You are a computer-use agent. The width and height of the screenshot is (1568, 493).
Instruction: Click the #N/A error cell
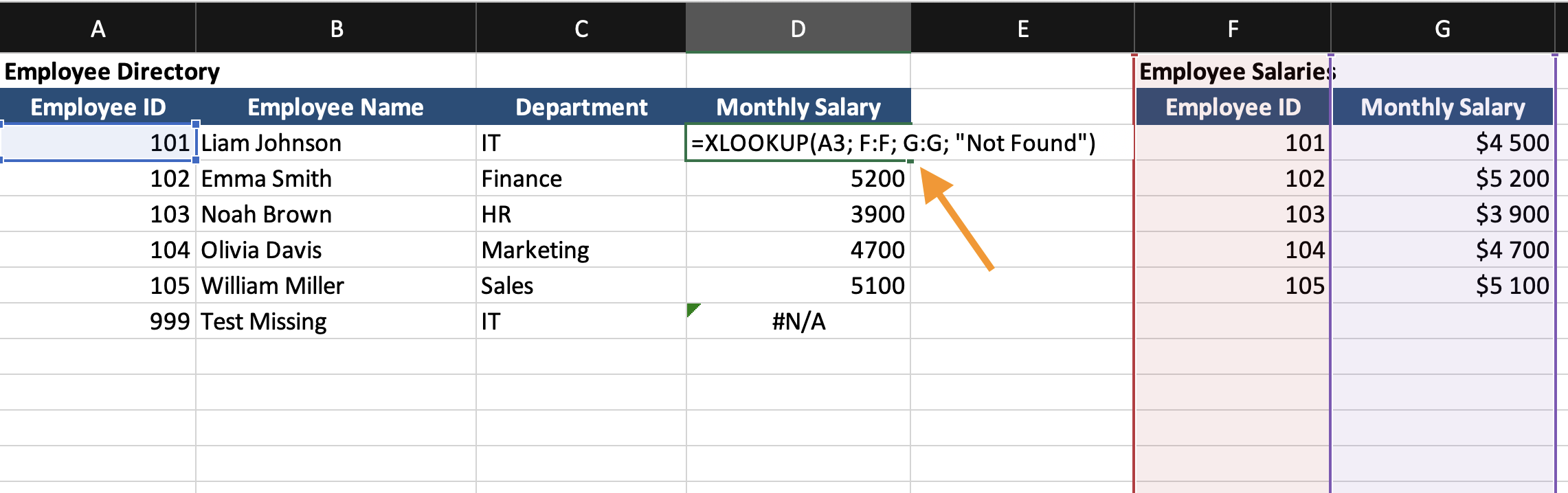(x=798, y=321)
